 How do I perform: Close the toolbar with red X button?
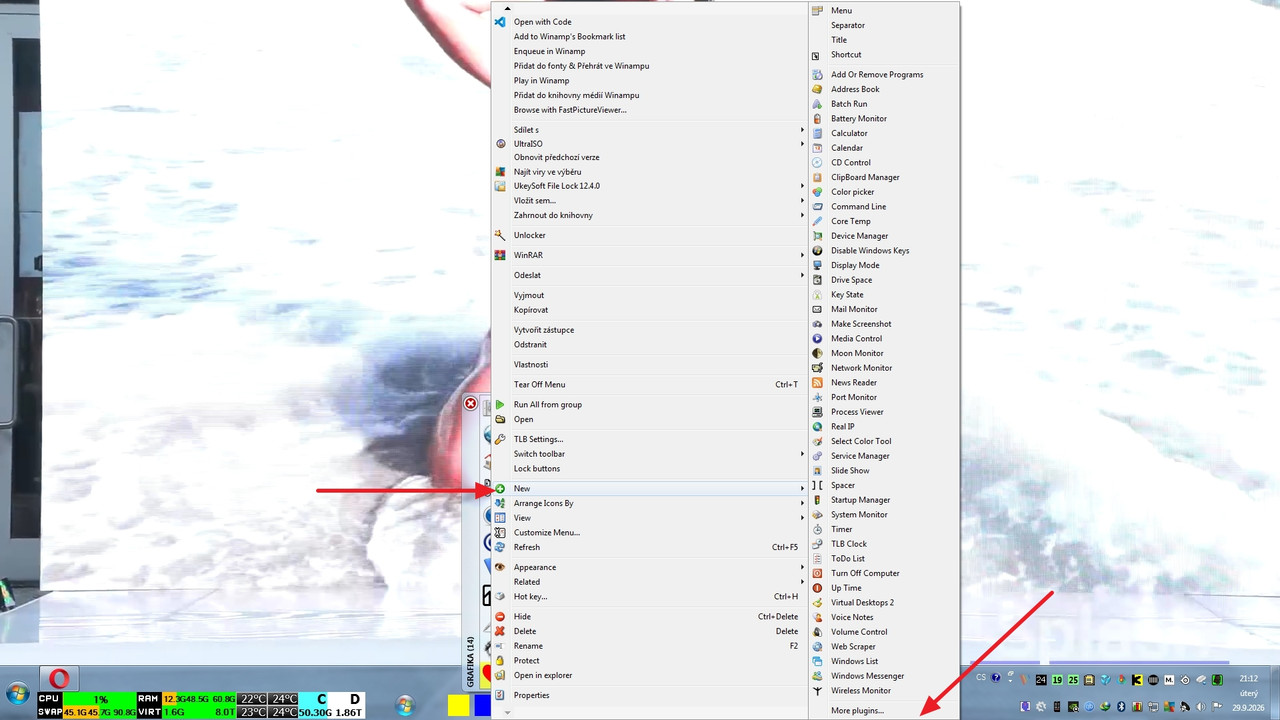470,404
